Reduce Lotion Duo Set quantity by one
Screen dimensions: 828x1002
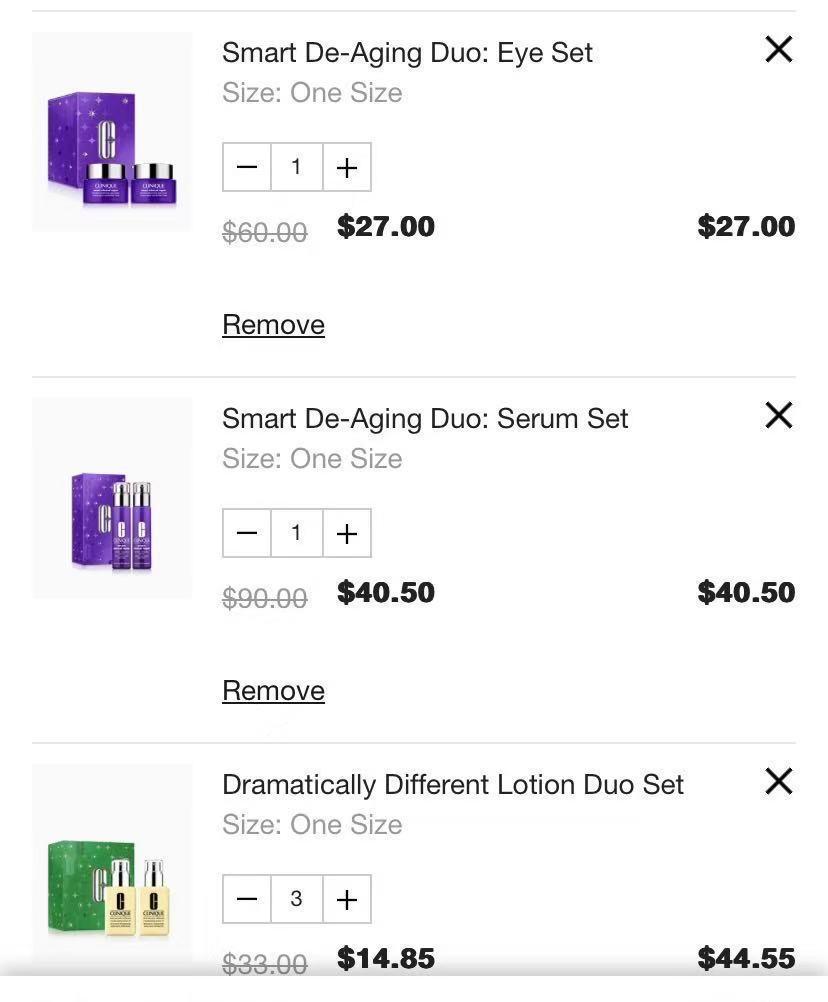click(247, 899)
